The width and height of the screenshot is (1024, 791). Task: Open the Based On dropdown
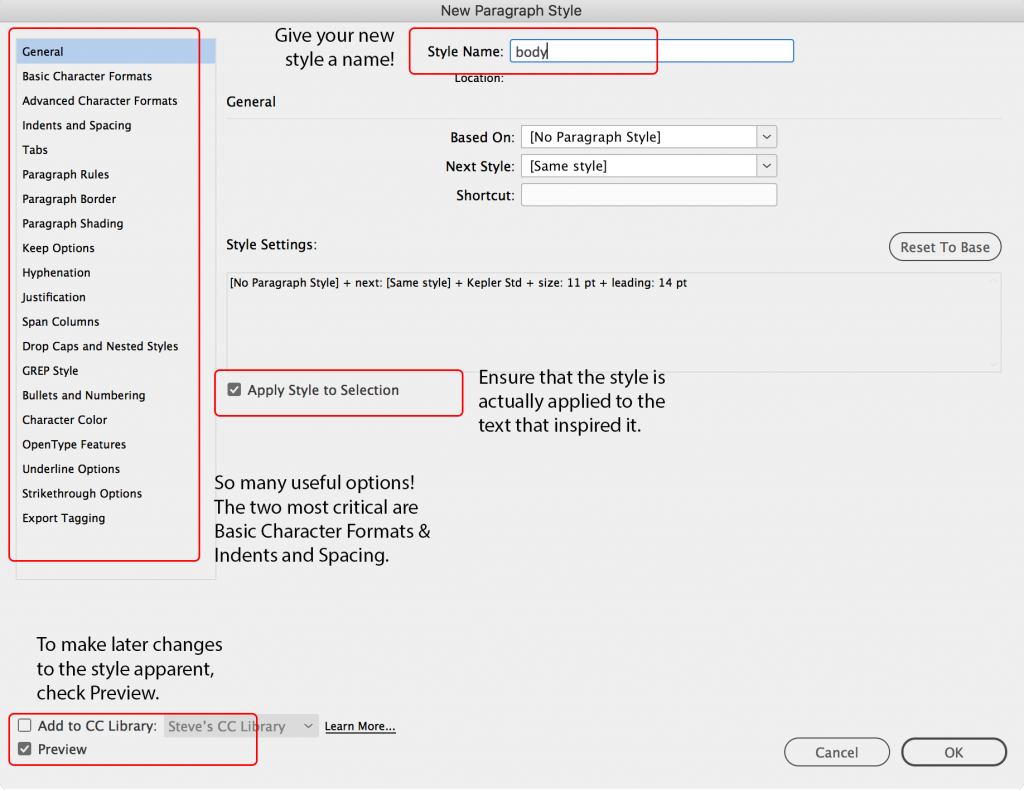(x=648, y=137)
